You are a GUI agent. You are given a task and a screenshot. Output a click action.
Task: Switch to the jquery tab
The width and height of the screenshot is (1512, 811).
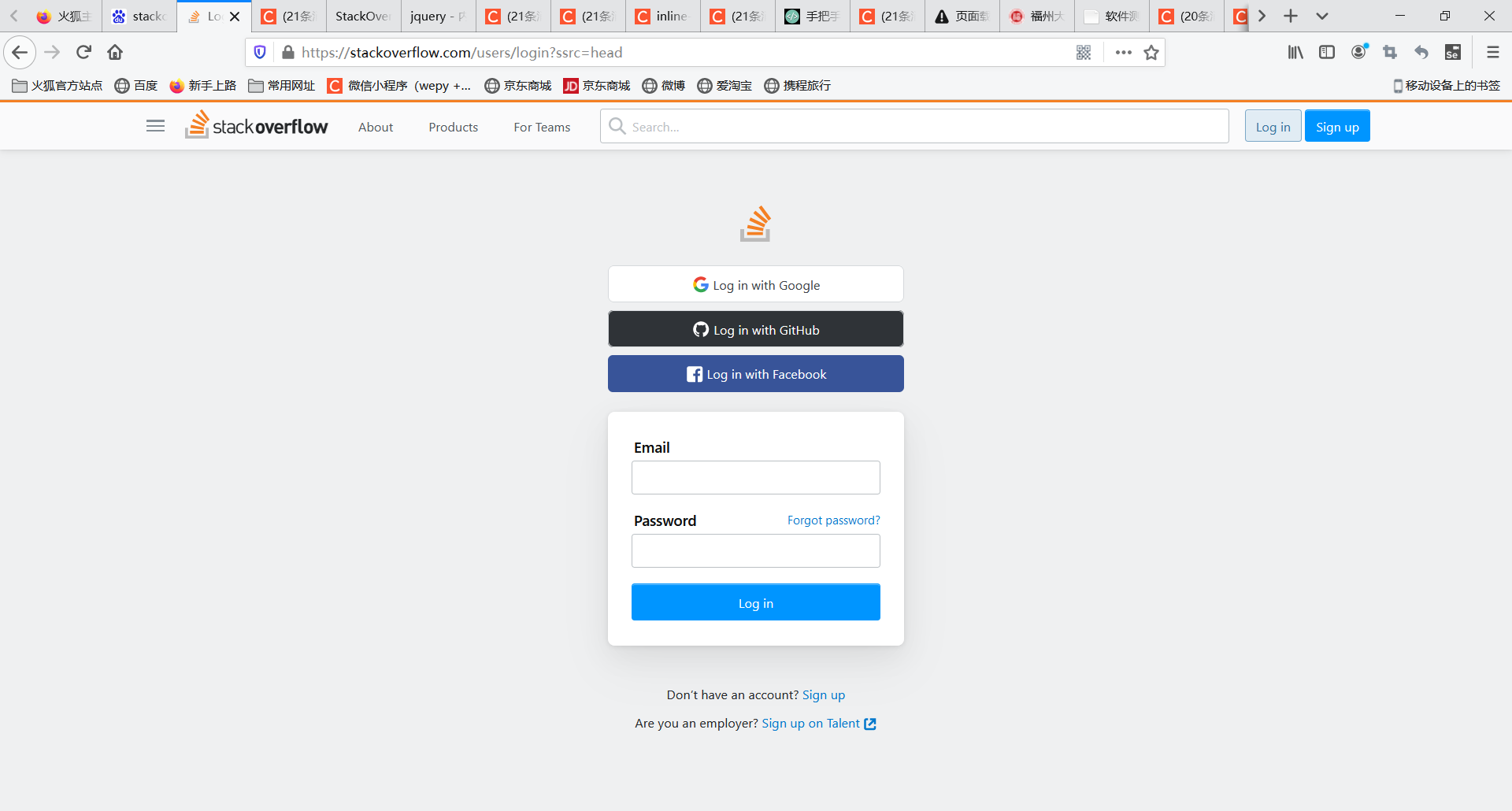pos(438,17)
